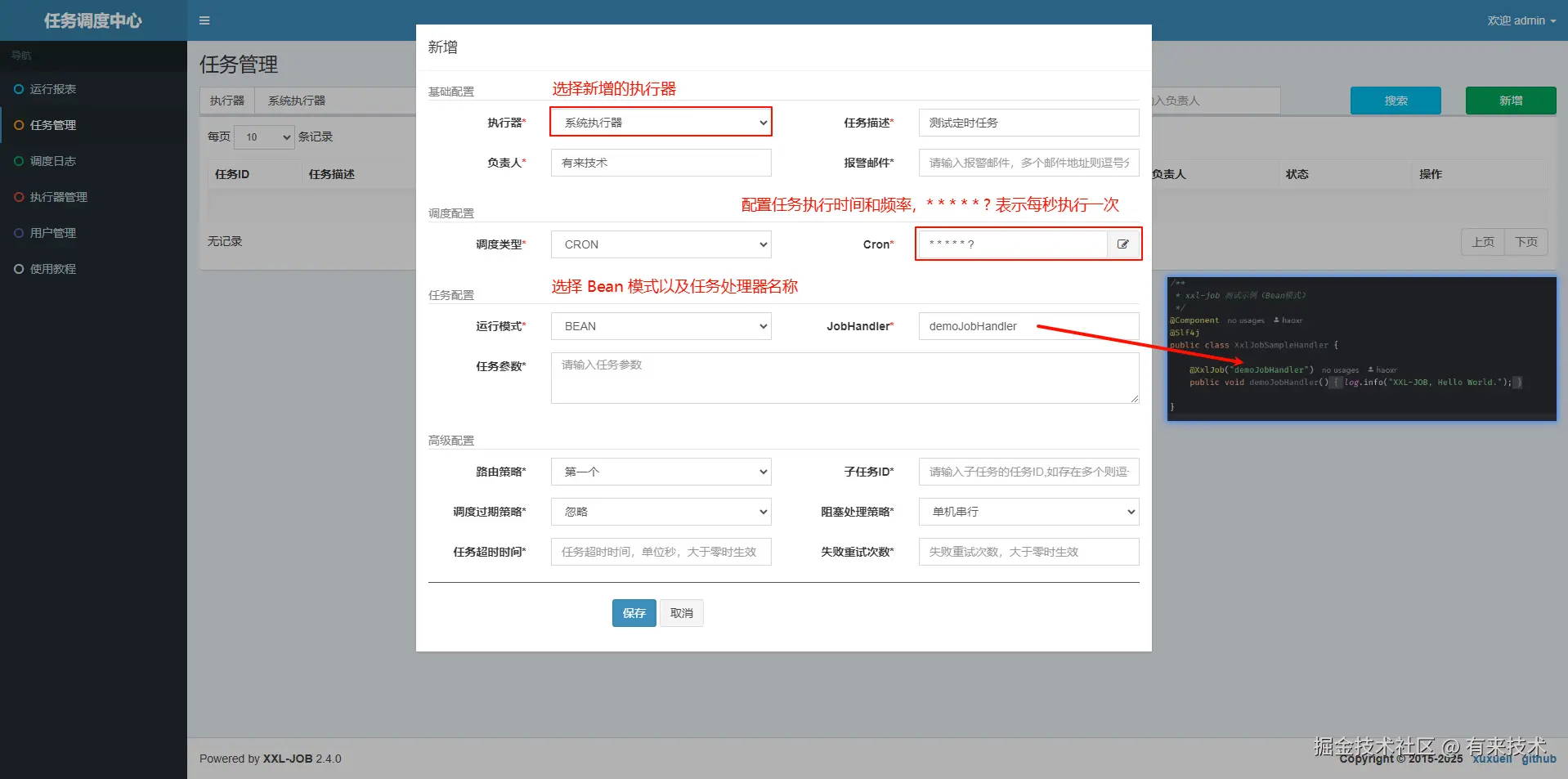The height and width of the screenshot is (779, 1568).
Task: Open 运行报表 via its sidebar icon
Action: click(18, 89)
